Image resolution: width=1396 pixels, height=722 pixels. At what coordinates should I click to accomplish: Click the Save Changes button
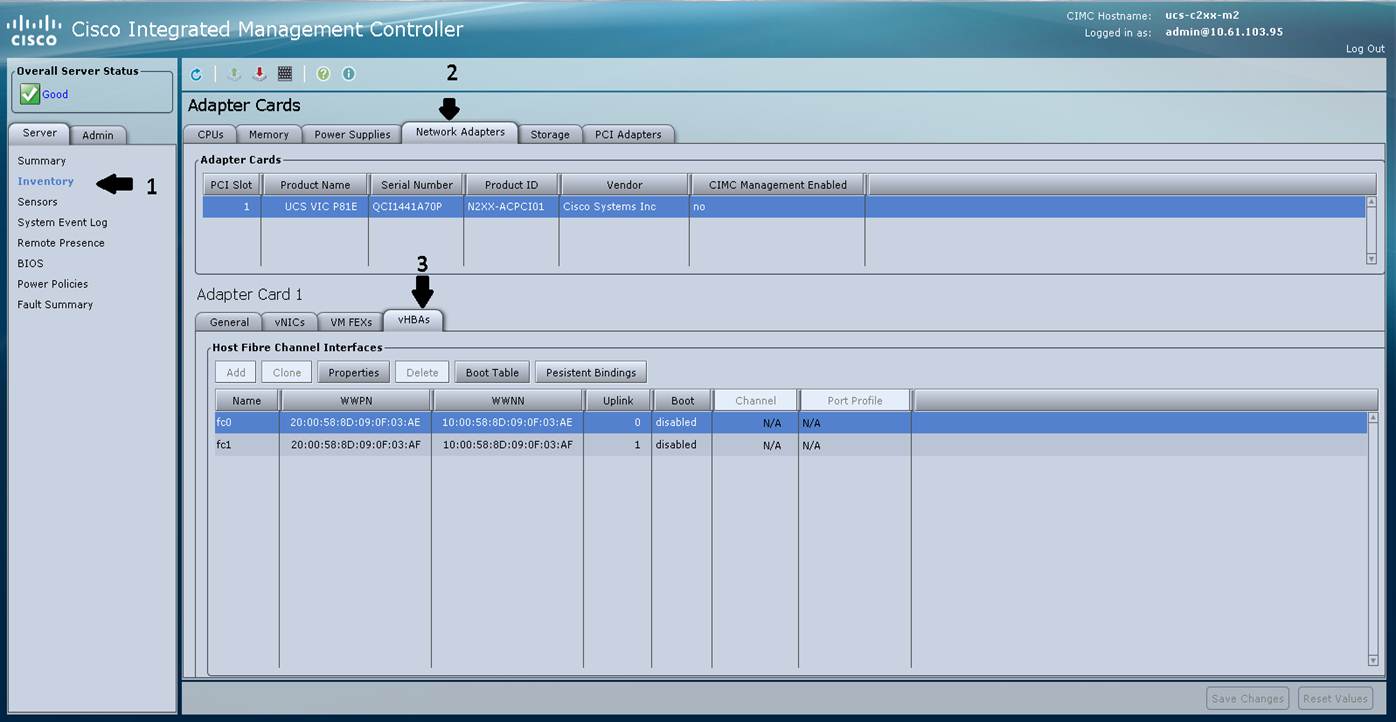click(1247, 699)
